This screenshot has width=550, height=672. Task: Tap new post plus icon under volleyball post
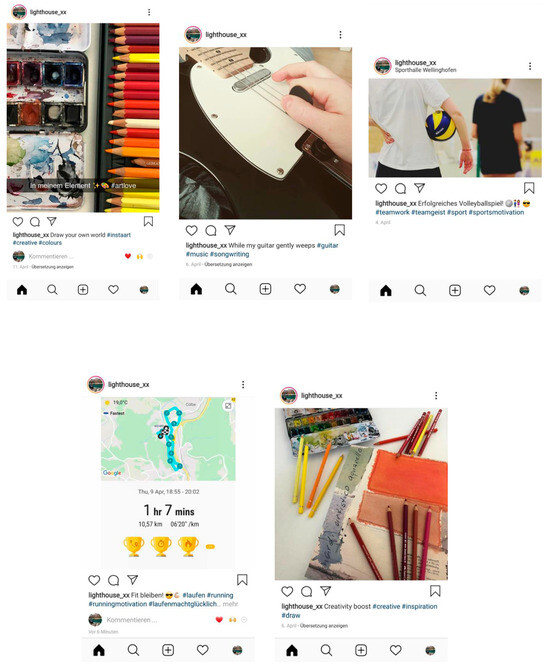[455, 291]
